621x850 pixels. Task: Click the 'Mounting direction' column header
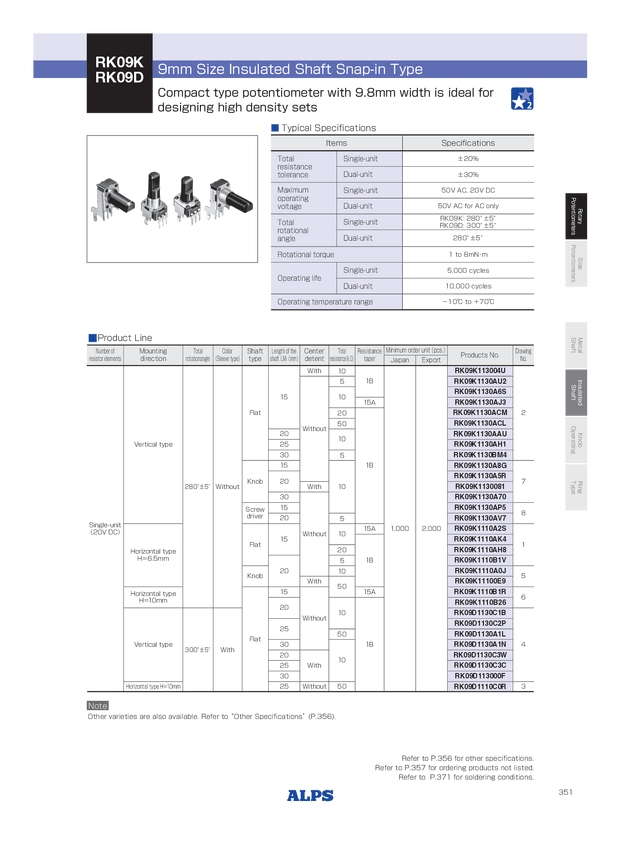pos(153,355)
